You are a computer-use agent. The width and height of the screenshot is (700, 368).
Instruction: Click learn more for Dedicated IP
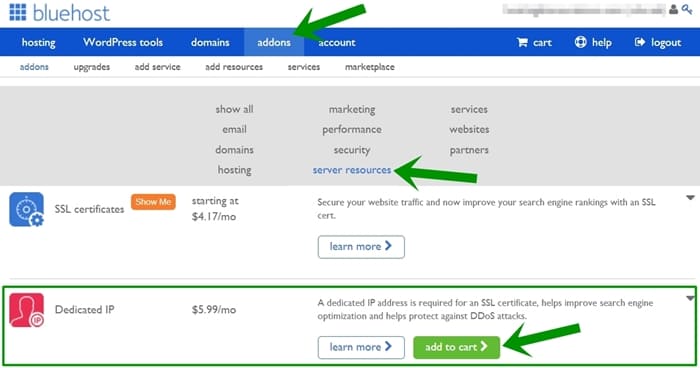(361, 347)
